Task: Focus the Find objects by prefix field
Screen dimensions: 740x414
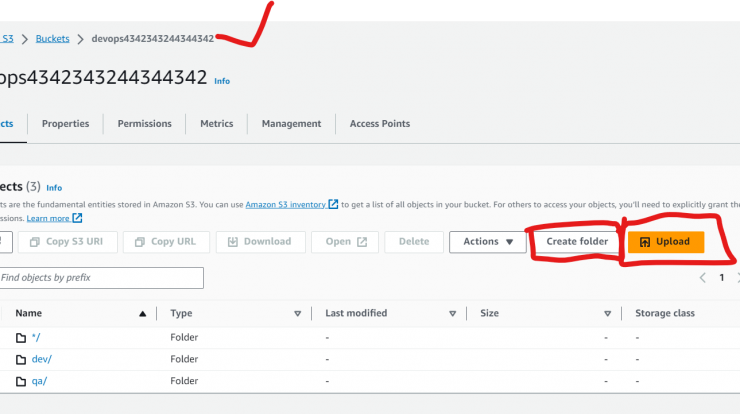Action: click(x=101, y=278)
